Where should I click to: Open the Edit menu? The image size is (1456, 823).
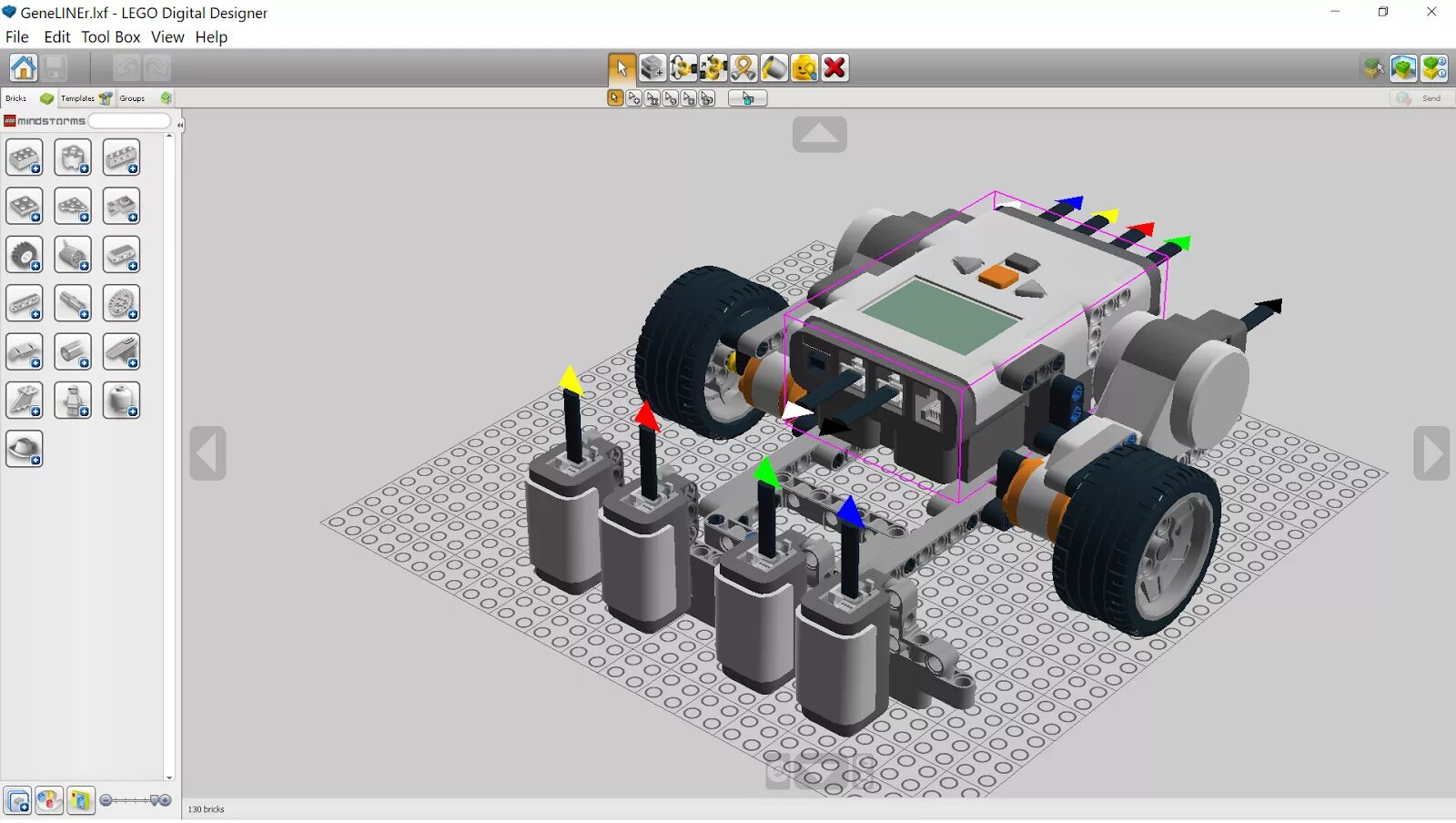57,37
